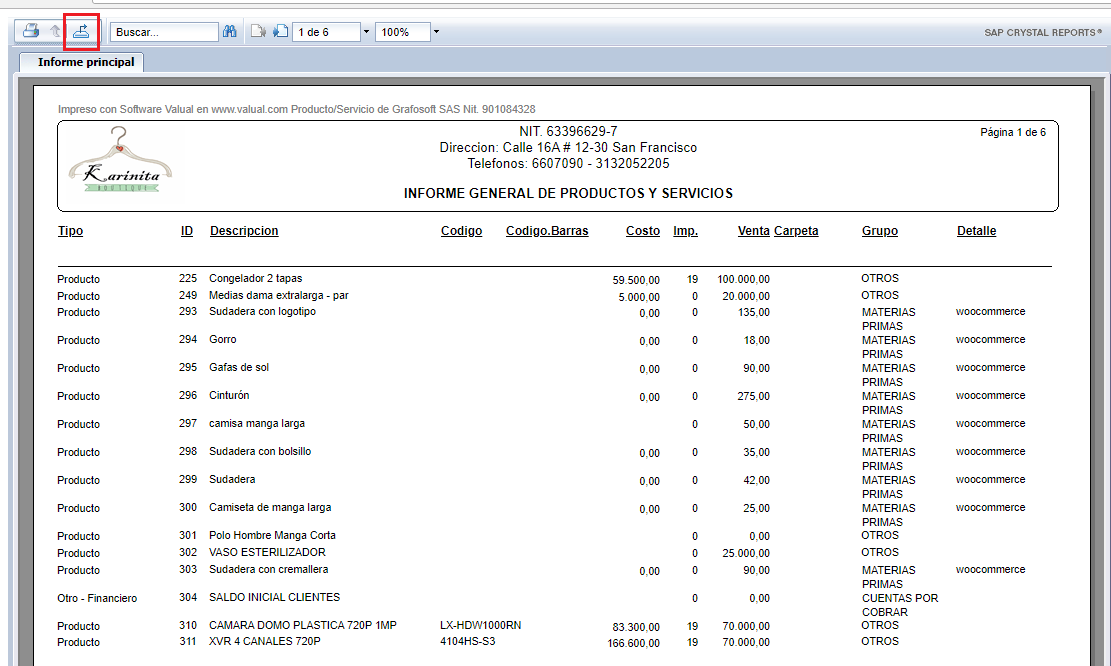1111x666 pixels.
Task: Click the Grupo column header
Action: 880,231
